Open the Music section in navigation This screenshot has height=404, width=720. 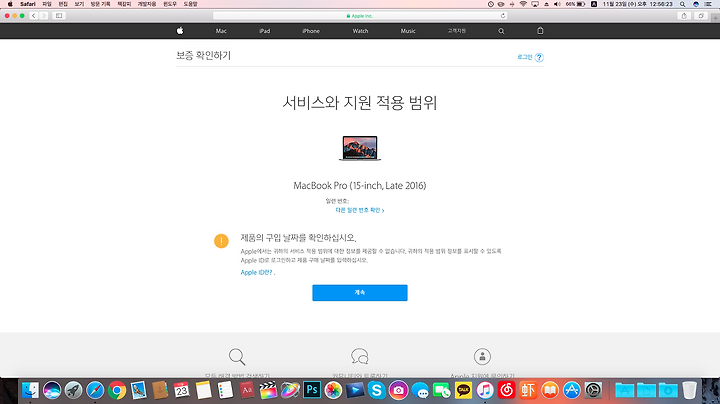click(x=408, y=31)
